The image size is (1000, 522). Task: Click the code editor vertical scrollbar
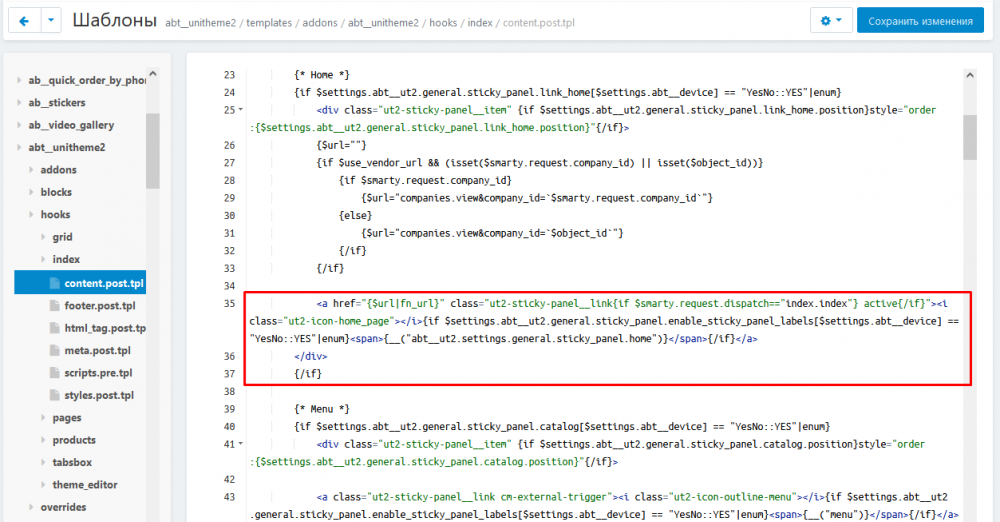[969, 137]
